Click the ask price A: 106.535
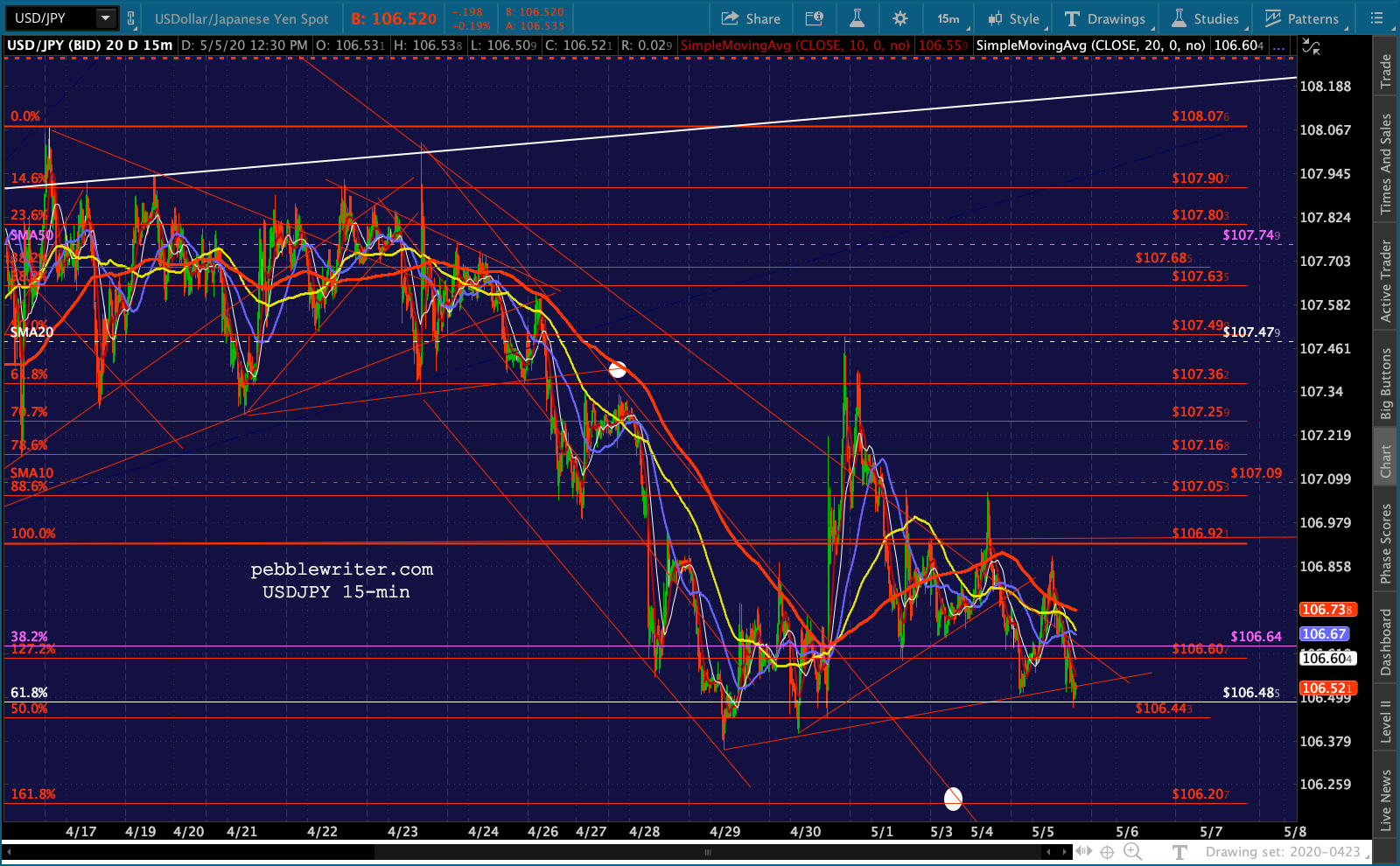1400x866 pixels. point(535,26)
